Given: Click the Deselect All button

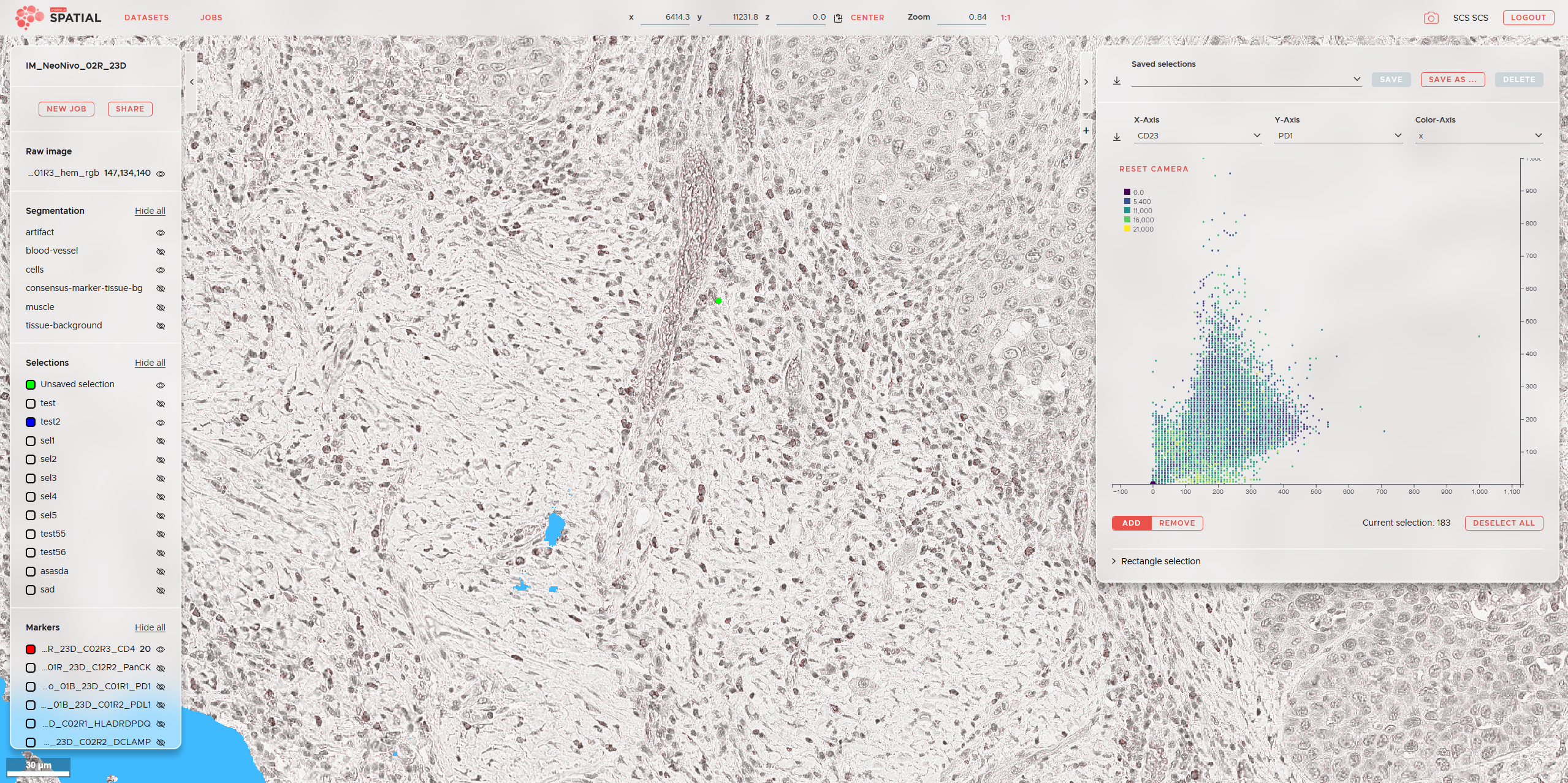Looking at the screenshot, I should coord(1504,523).
